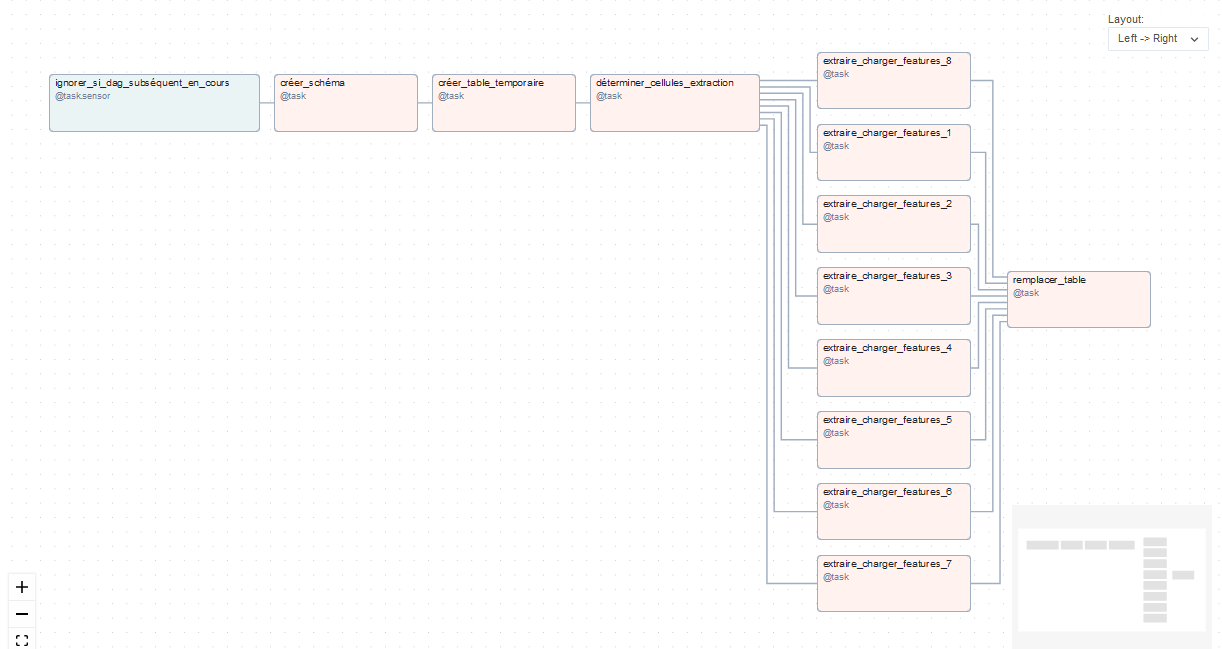This screenshot has width=1222, height=649.
Task: Select the extraire_charger_features_2 node
Action: pyautogui.click(x=894, y=224)
